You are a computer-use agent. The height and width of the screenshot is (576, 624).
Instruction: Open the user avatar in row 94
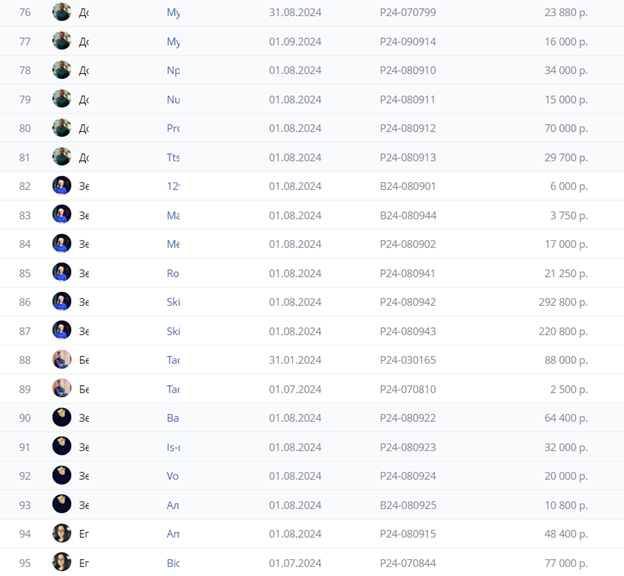tap(62, 534)
